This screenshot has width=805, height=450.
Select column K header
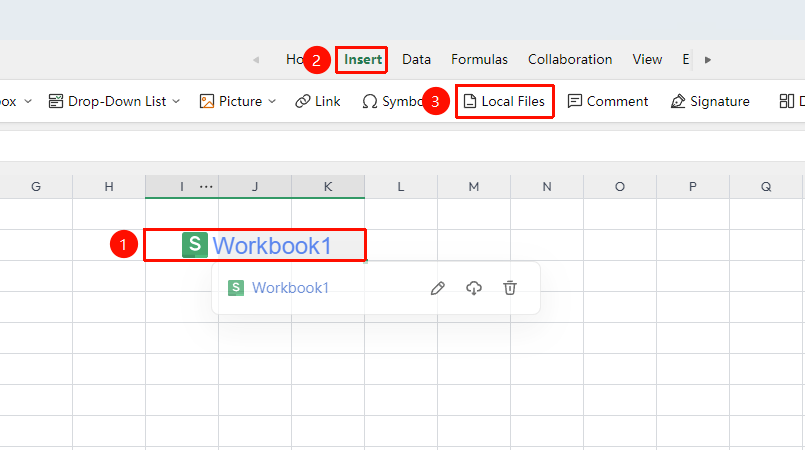(328, 187)
